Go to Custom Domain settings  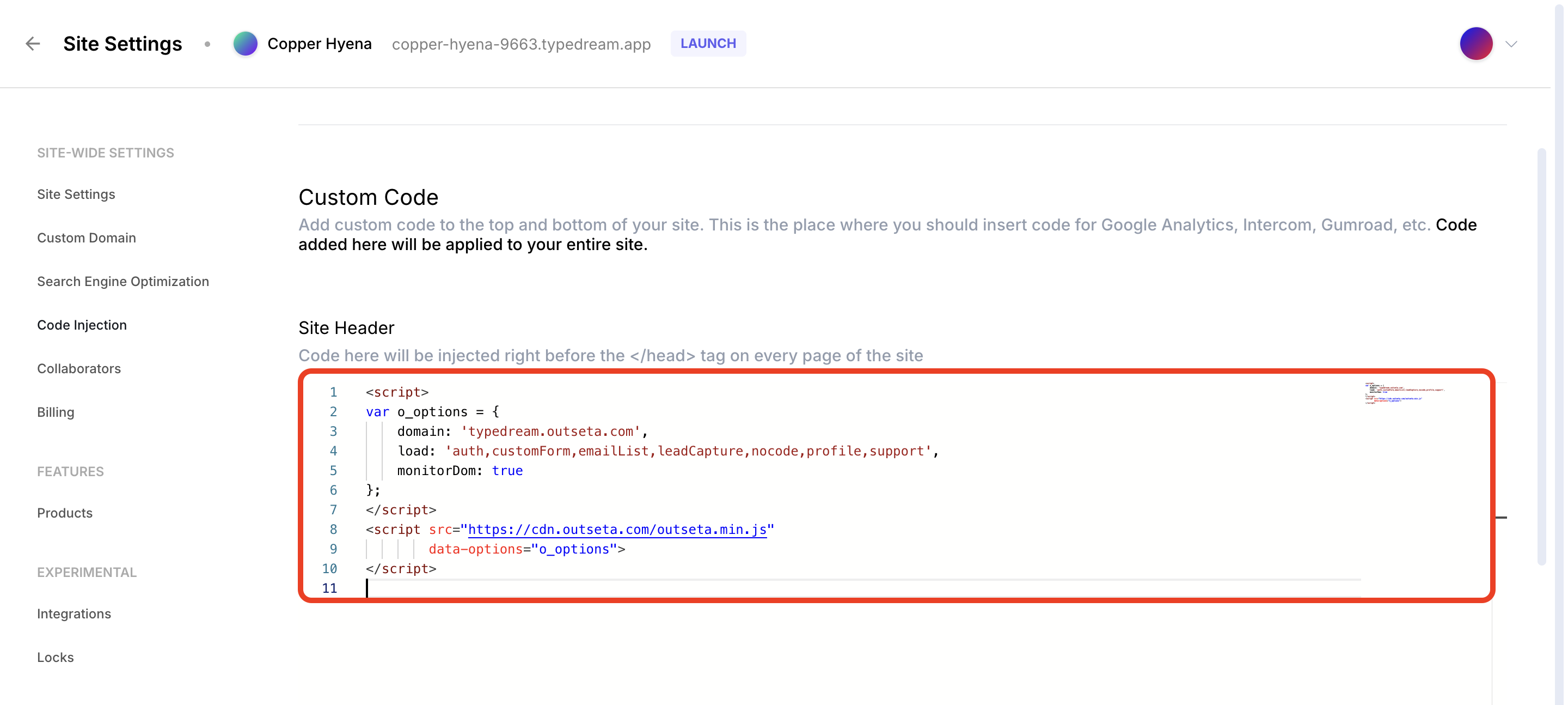tap(87, 238)
